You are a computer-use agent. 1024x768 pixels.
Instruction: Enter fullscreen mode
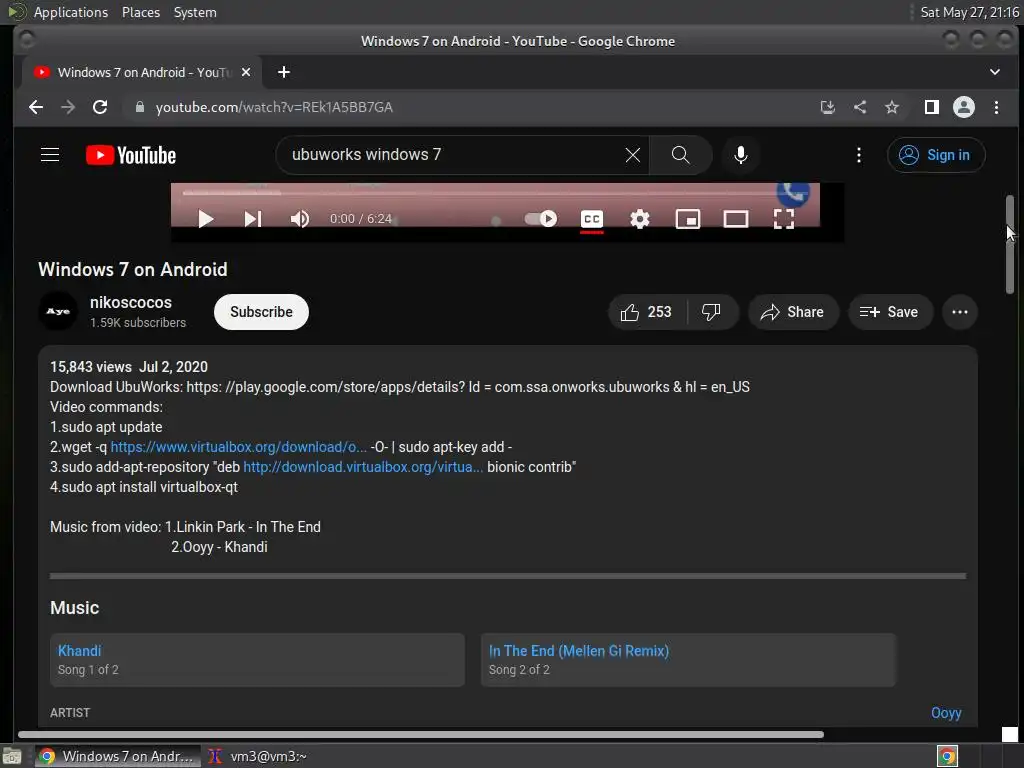[x=784, y=219]
